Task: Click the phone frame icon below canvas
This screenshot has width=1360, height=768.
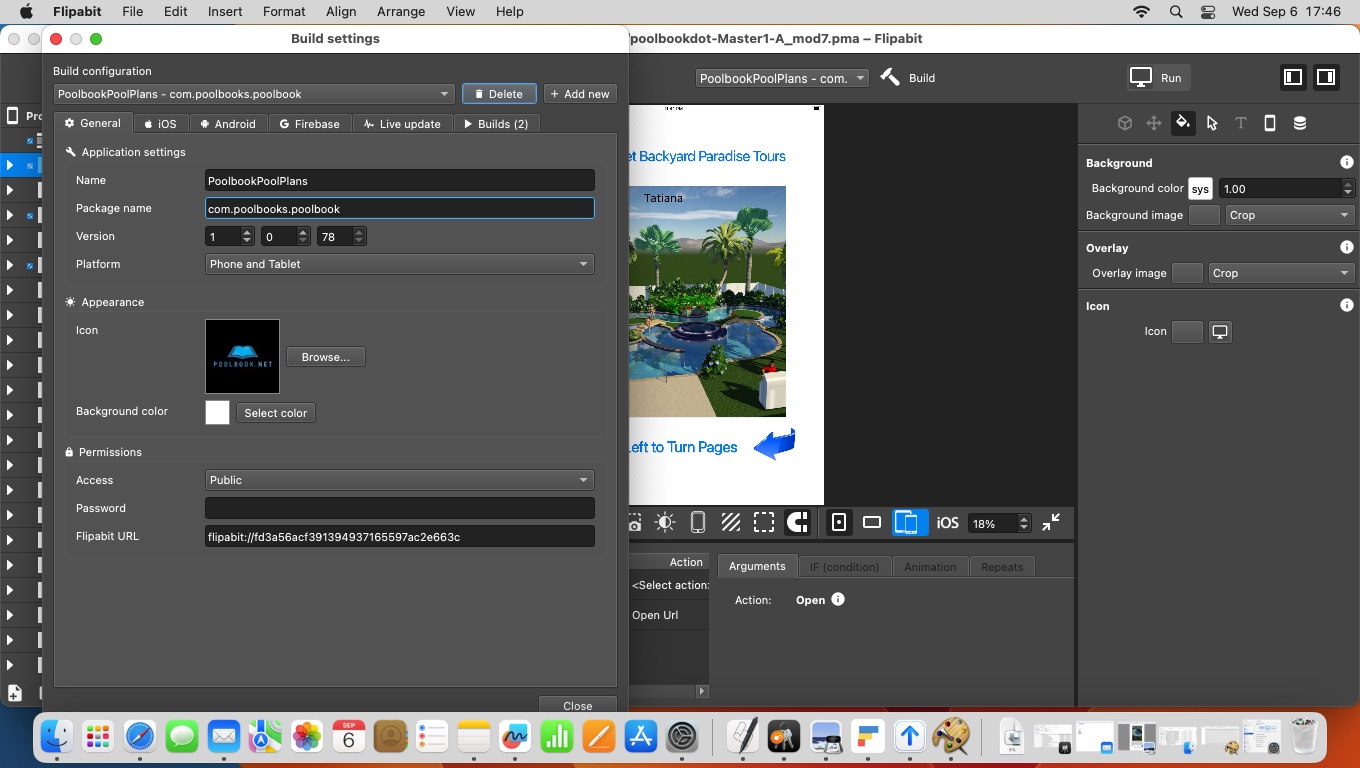Action: coord(698,522)
